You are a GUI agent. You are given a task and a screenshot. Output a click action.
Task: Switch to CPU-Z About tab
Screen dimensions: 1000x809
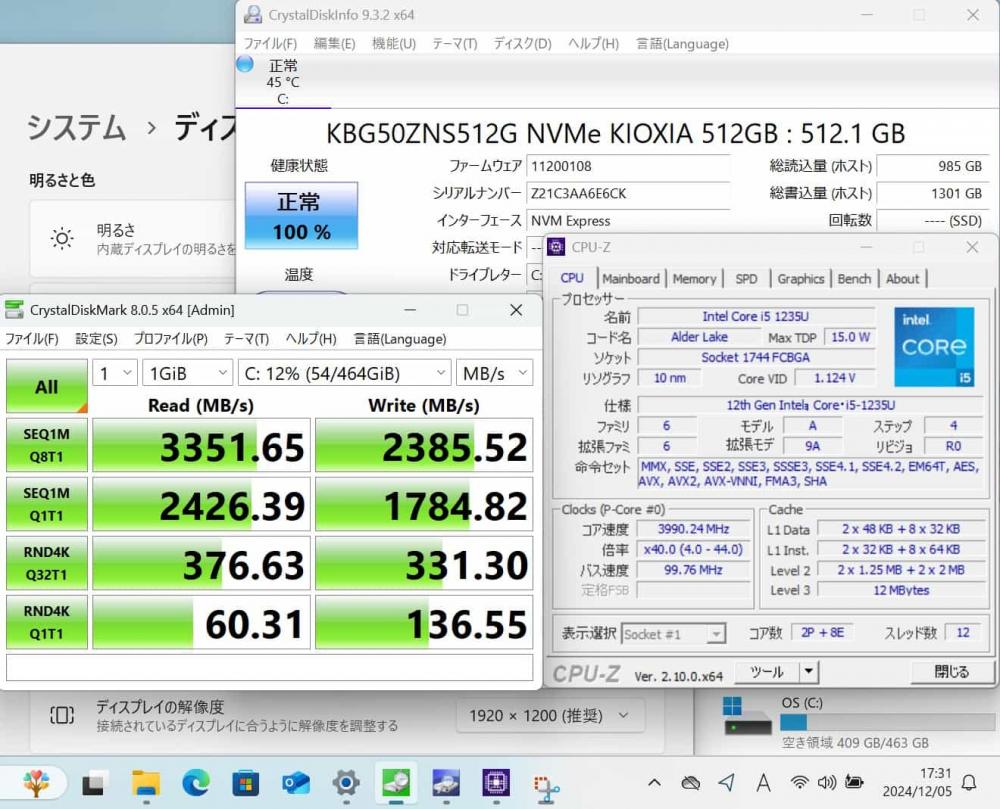coord(902,279)
